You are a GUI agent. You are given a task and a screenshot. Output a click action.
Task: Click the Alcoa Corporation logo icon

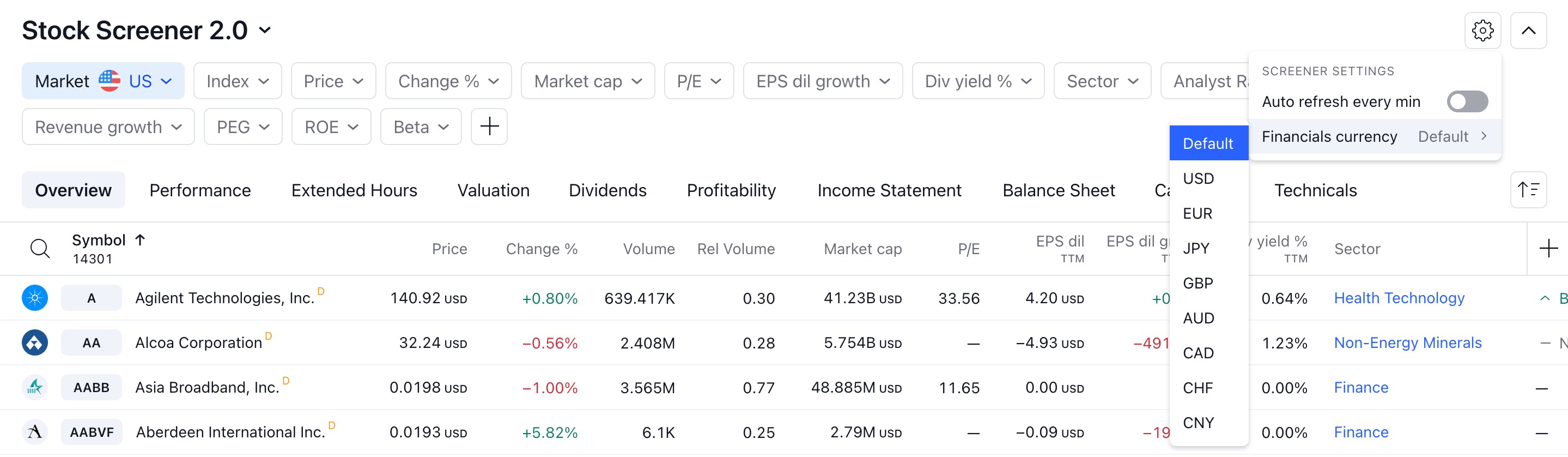[35, 342]
